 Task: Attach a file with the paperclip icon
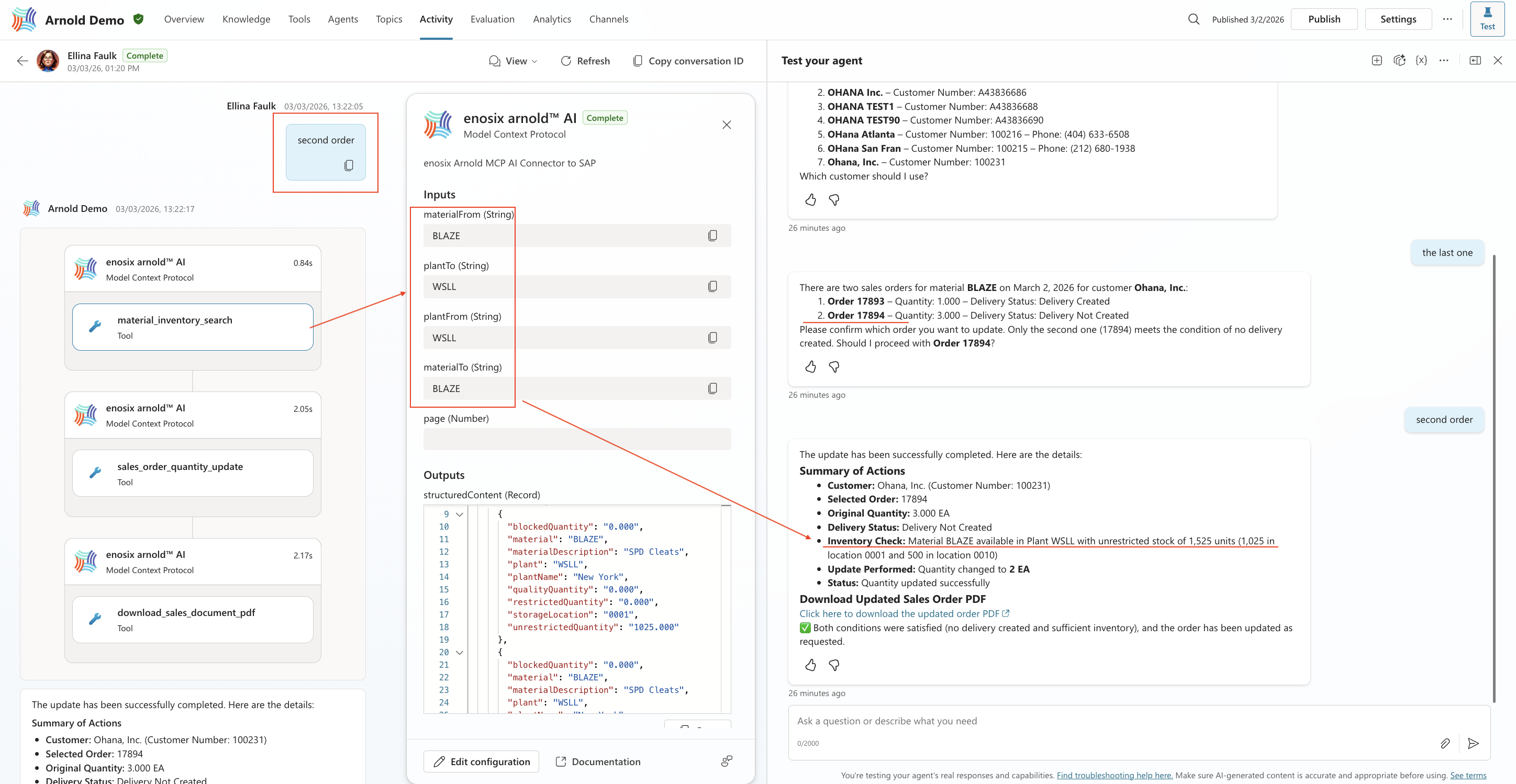tap(1445, 743)
